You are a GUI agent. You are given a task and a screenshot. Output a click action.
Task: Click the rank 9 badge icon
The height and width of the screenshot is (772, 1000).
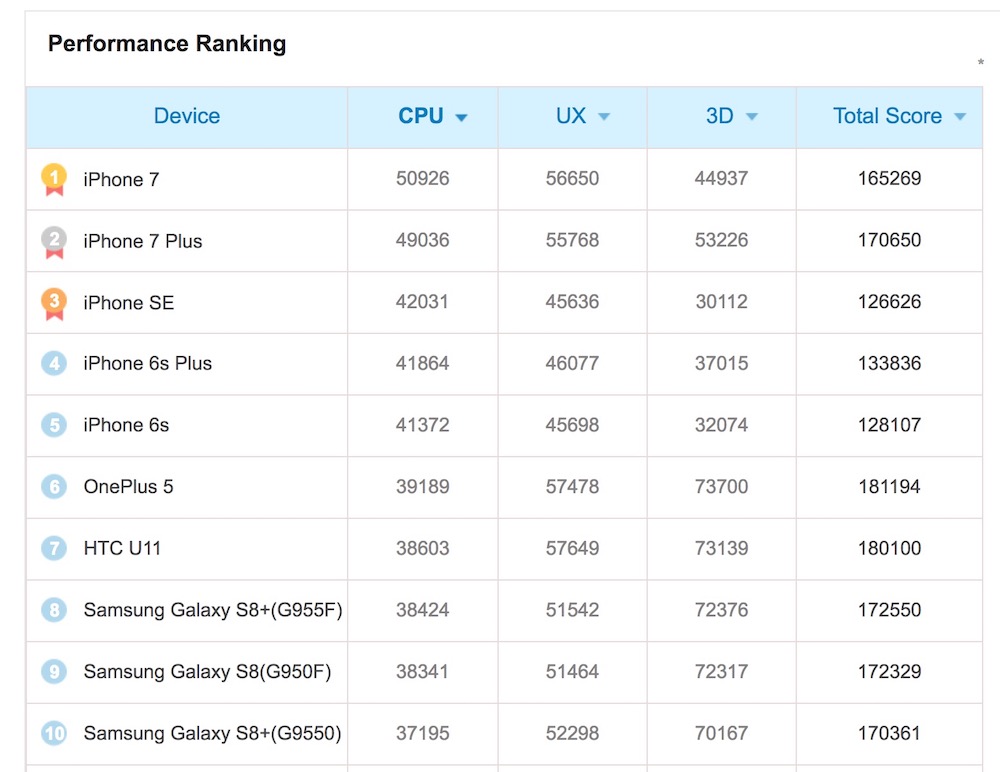click(x=54, y=672)
